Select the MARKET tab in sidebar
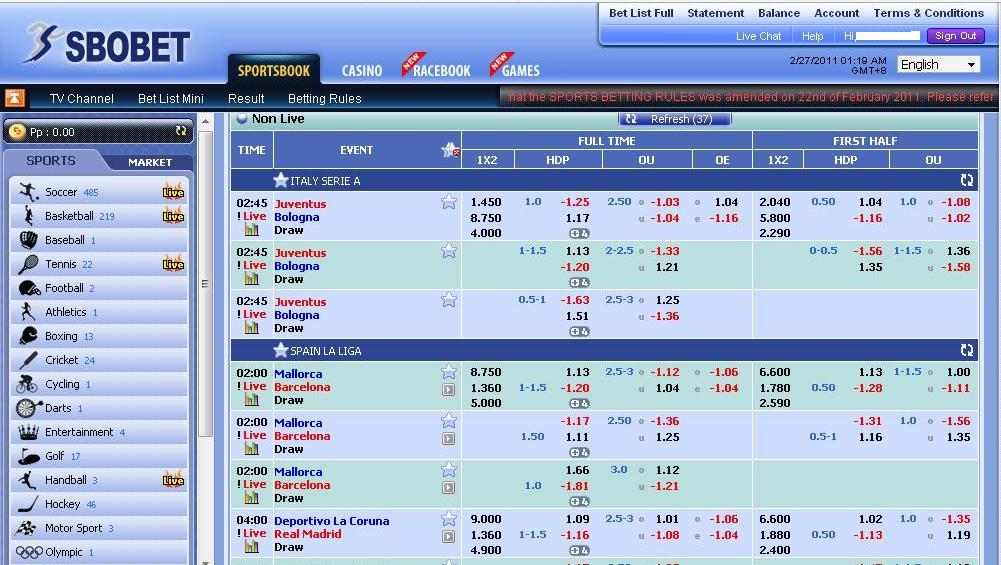The height and width of the screenshot is (565, 1001). (150, 162)
